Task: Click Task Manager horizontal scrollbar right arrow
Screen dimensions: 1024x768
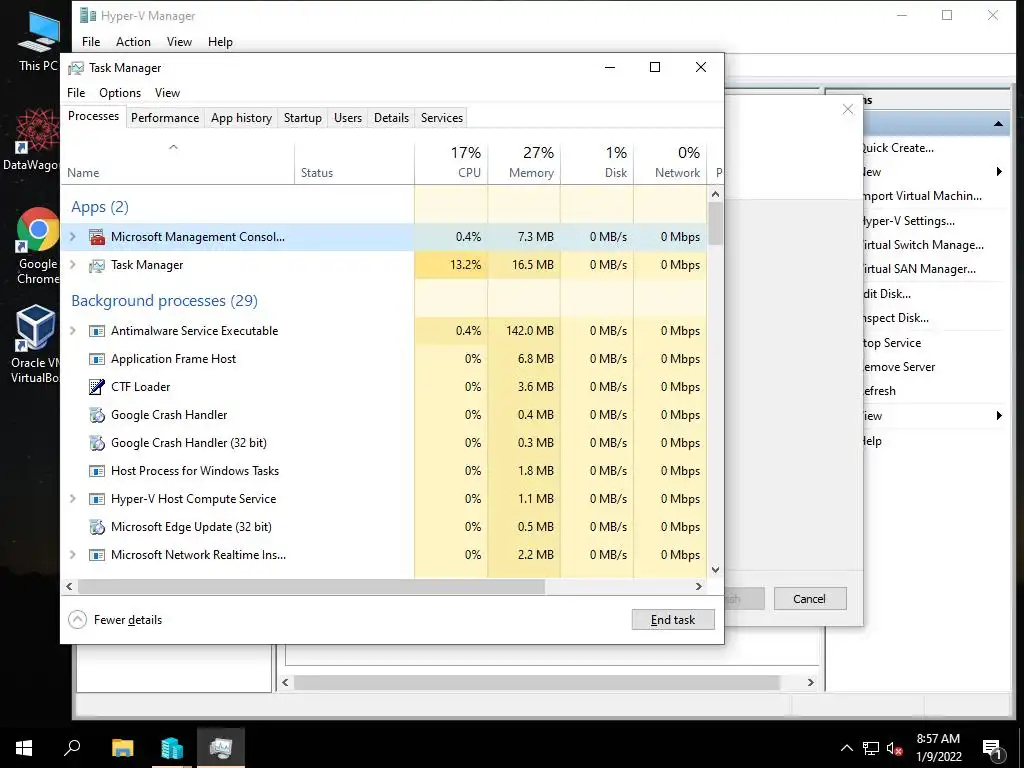Action: pyautogui.click(x=699, y=586)
